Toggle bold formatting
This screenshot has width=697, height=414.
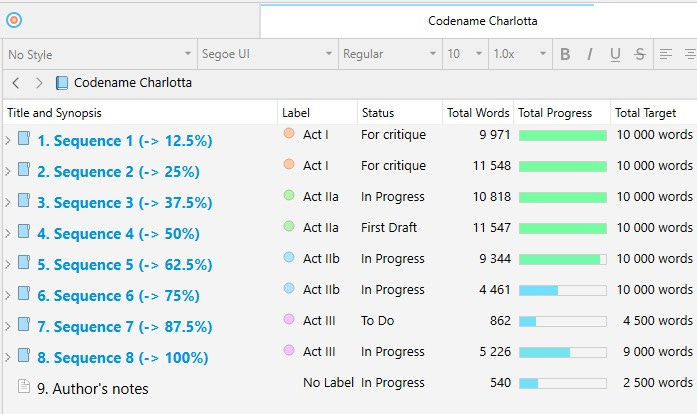tap(565, 54)
